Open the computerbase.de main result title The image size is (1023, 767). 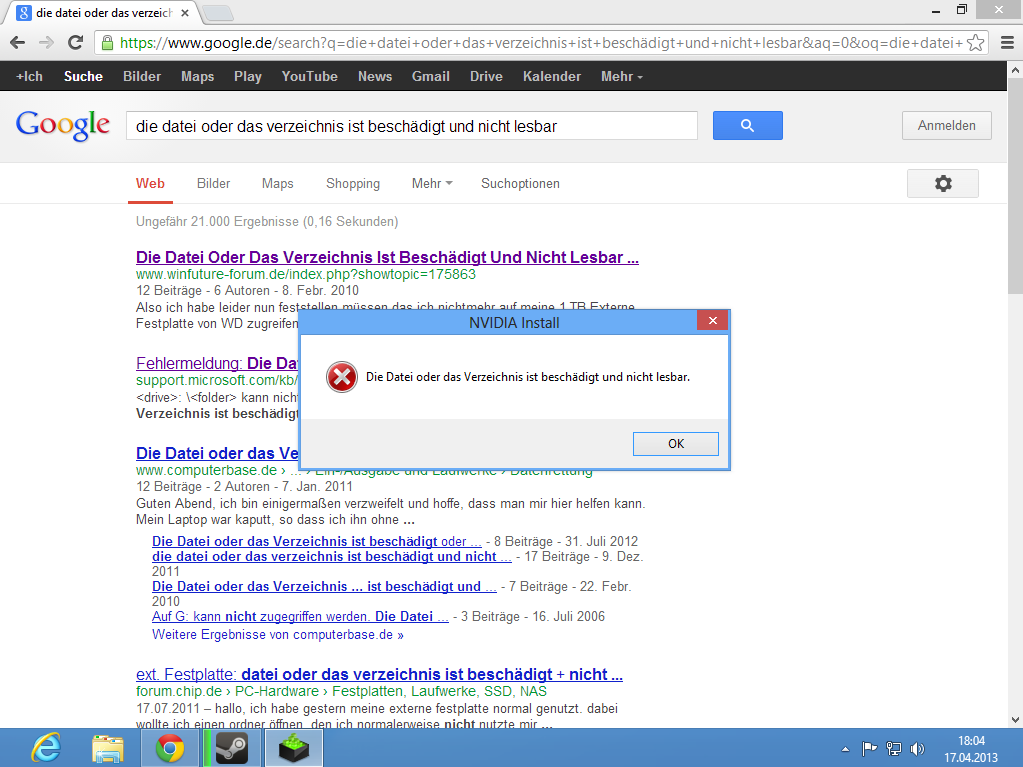217,453
